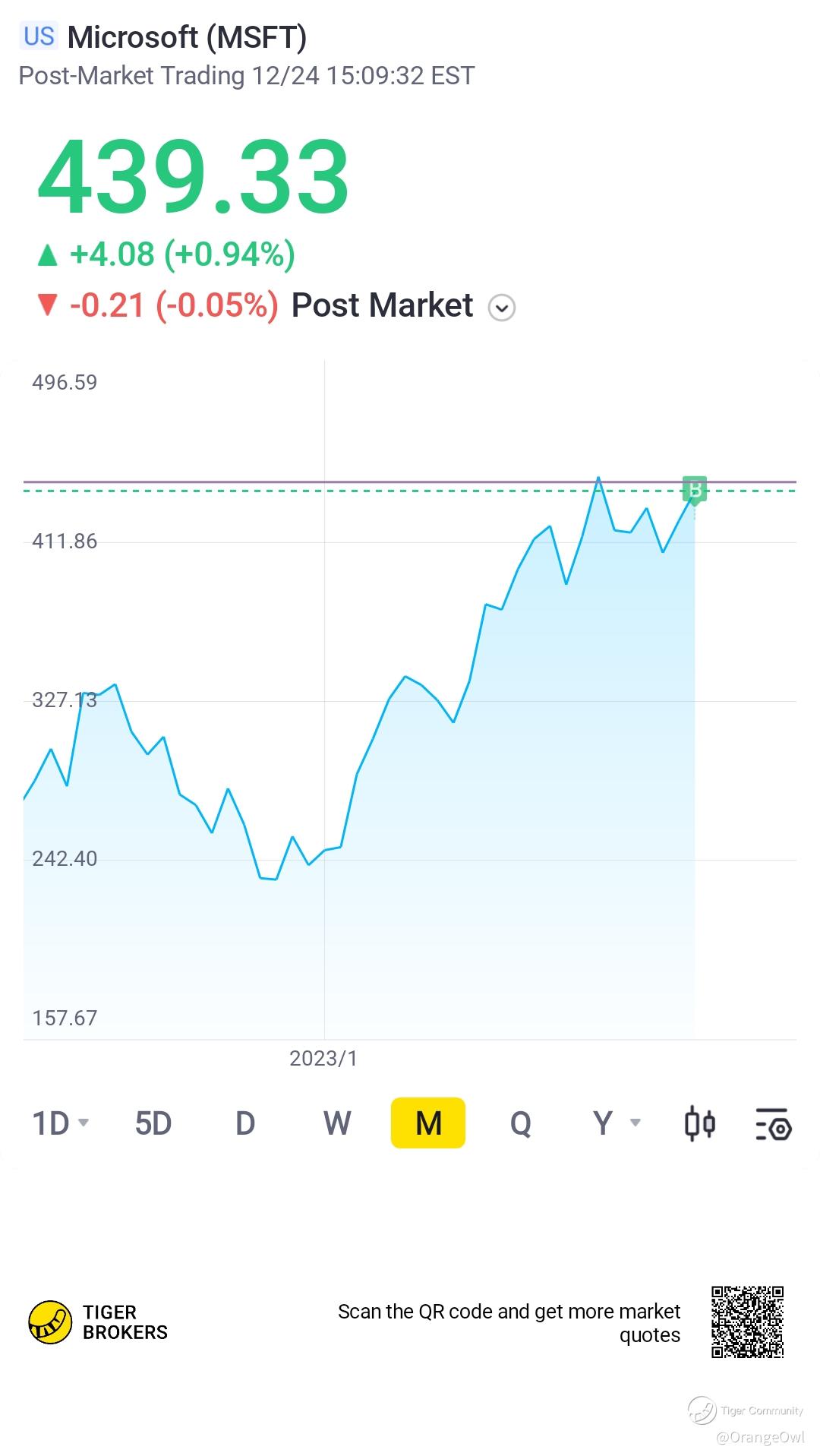Click the purple horizontal price line
Viewport: 820px width, 1456px height.
pyautogui.click(x=410, y=482)
